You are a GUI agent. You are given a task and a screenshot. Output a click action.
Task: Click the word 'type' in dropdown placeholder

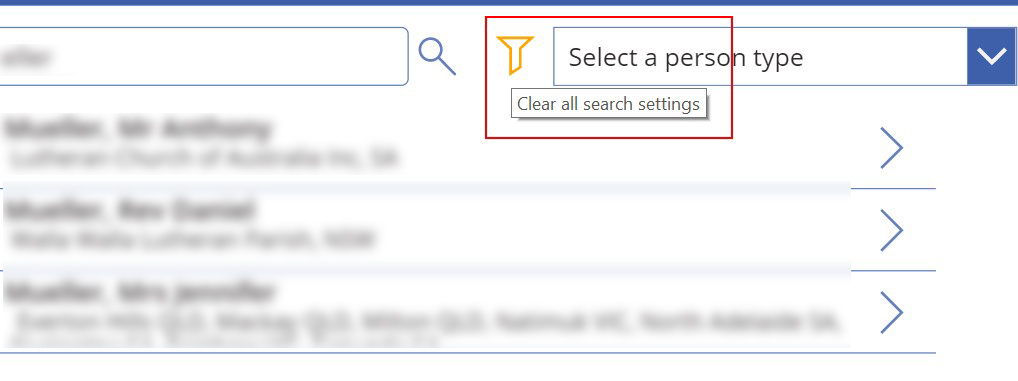(x=778, y=58)
